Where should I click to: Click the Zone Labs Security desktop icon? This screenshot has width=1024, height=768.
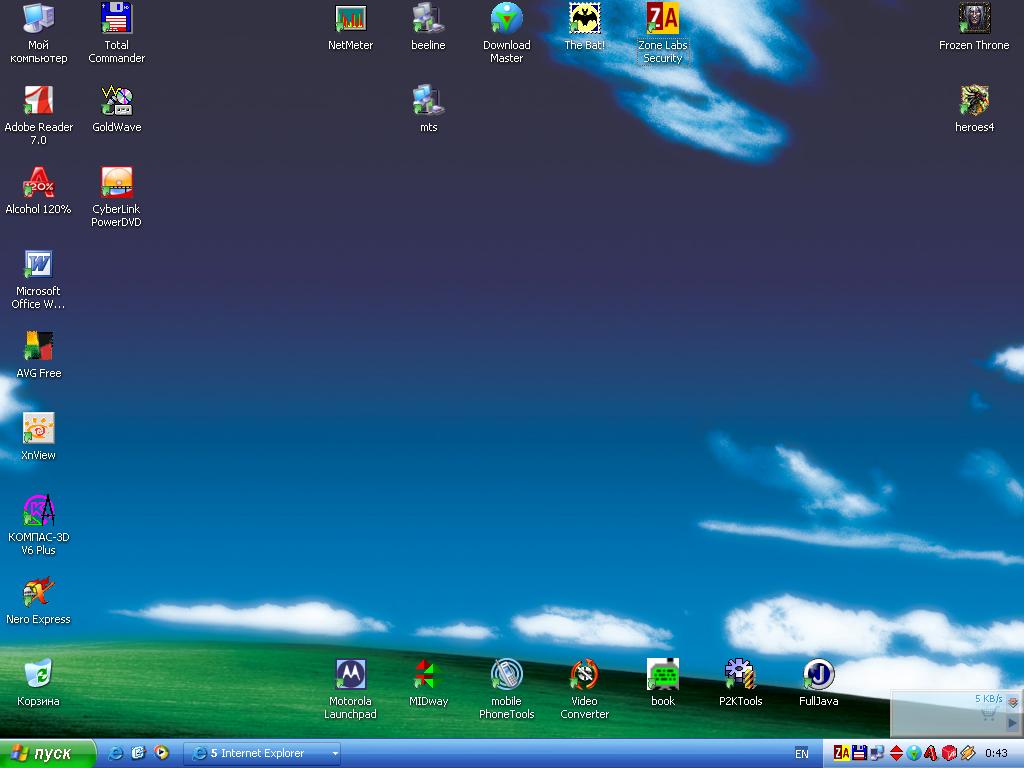662,34
